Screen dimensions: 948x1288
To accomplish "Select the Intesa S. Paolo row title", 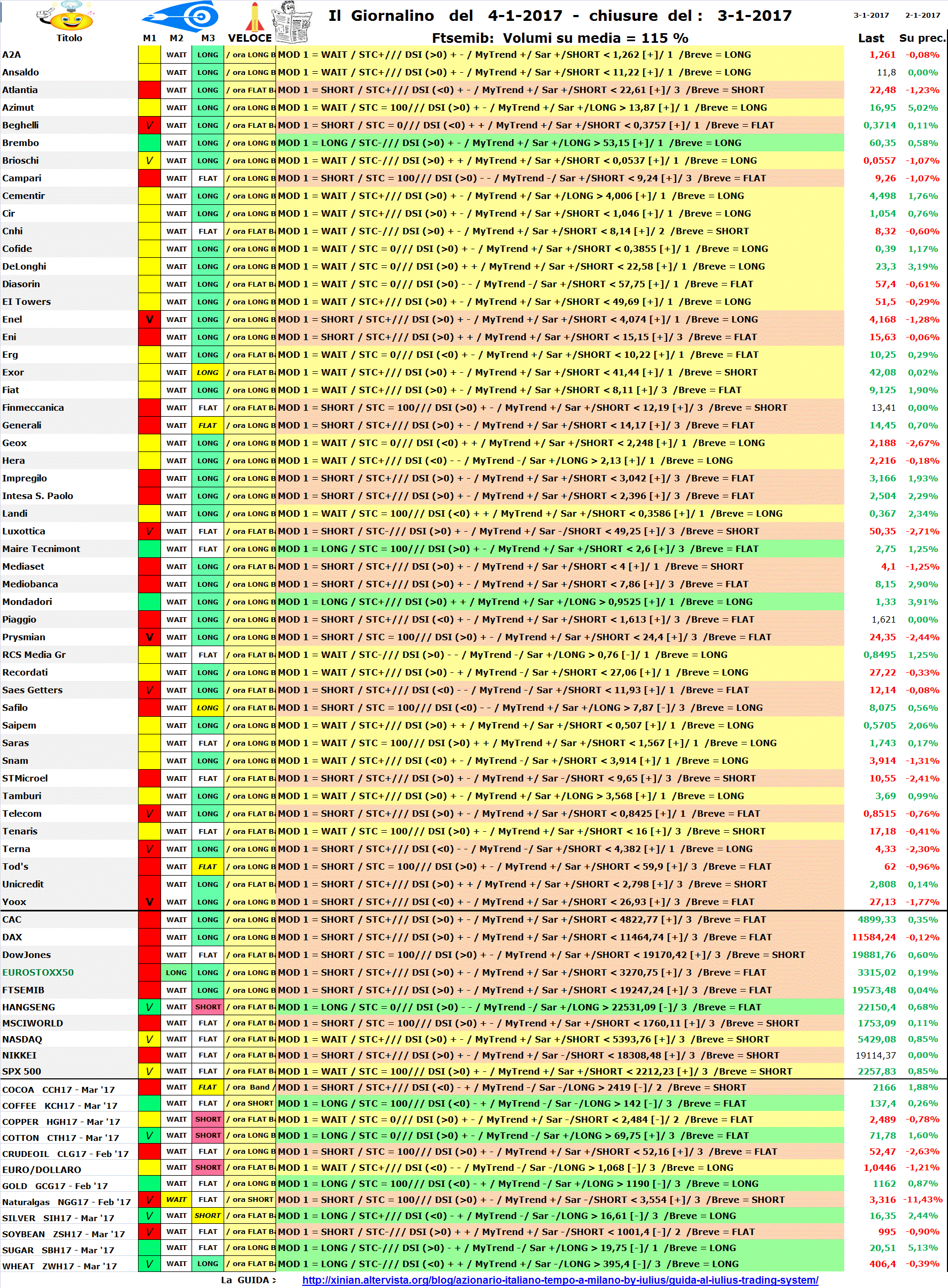I will (38, 496).
